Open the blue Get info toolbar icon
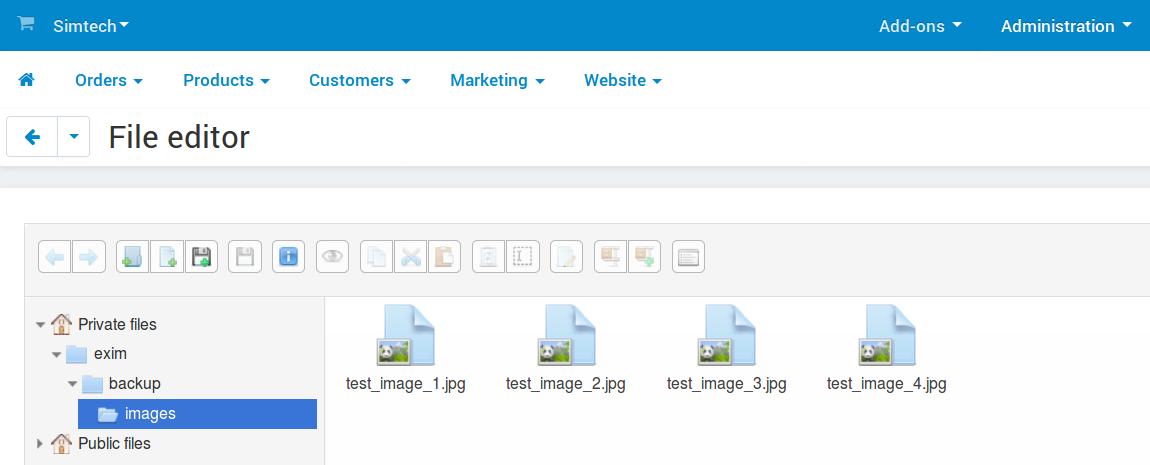Image resolution: width=1150 pixels, height=465 pixels. click(289, 257)
